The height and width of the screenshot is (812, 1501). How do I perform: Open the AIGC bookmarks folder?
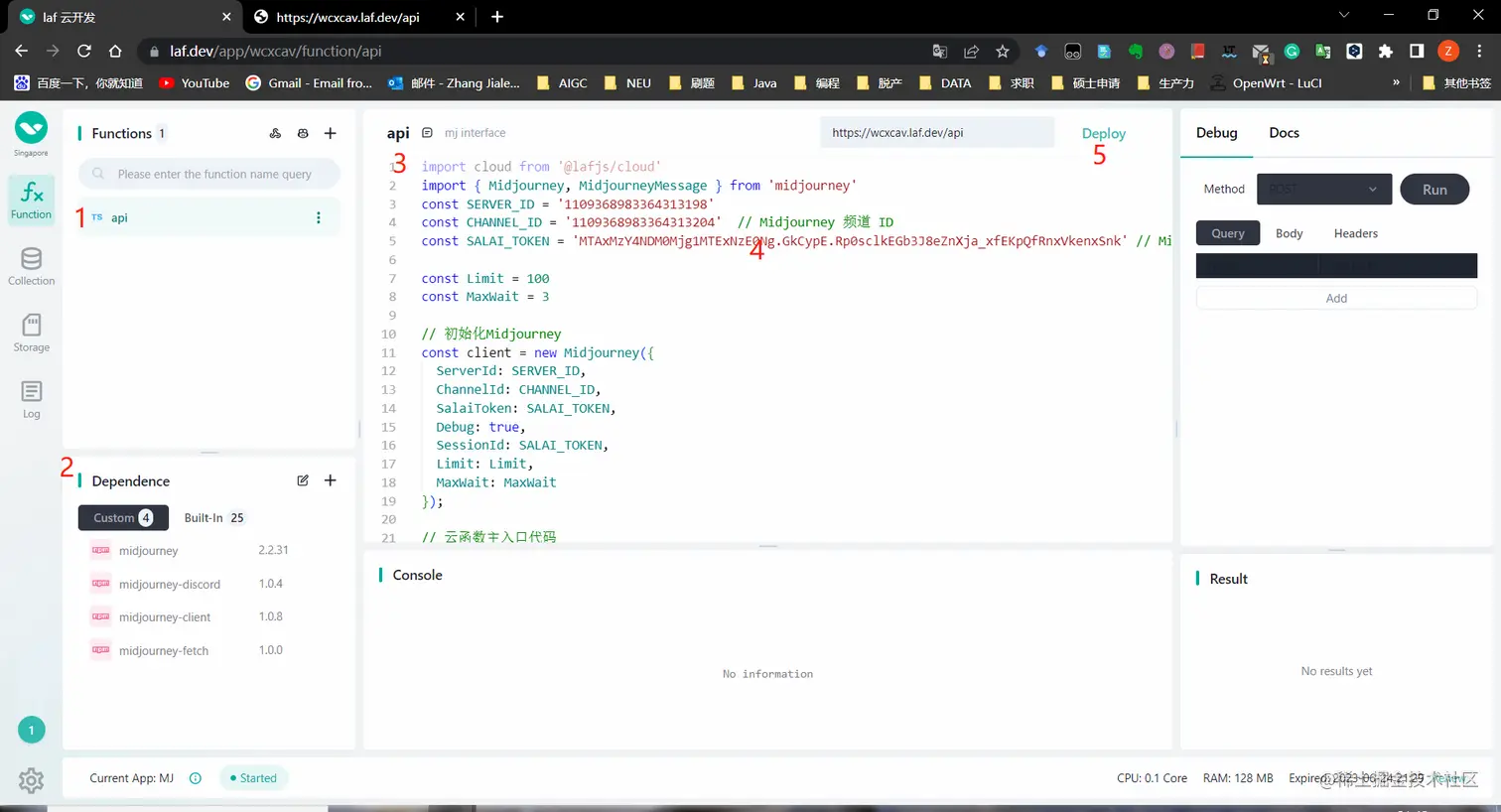click(x=562, y=82)
